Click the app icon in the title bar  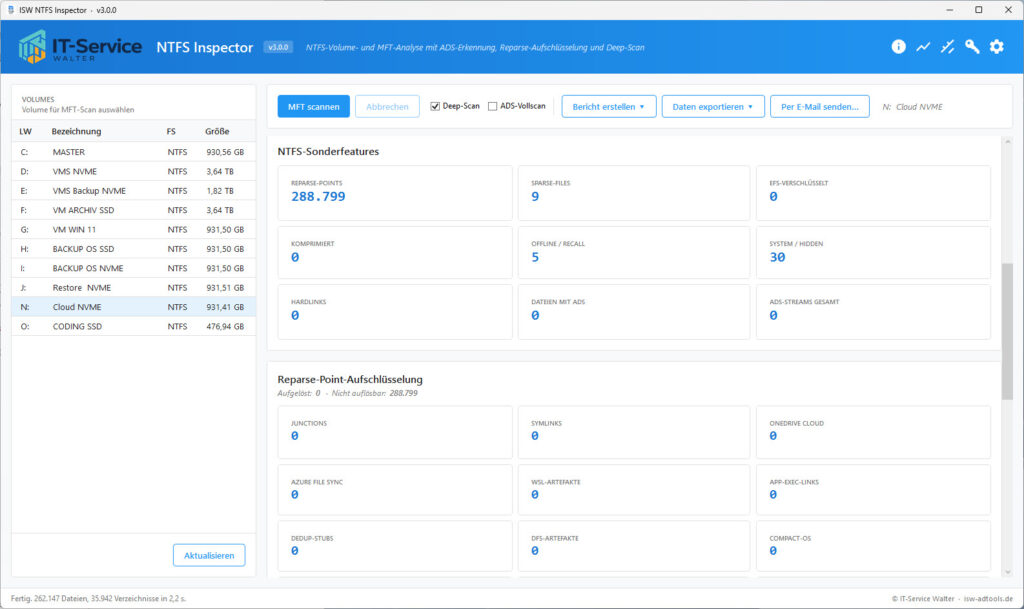10,10
